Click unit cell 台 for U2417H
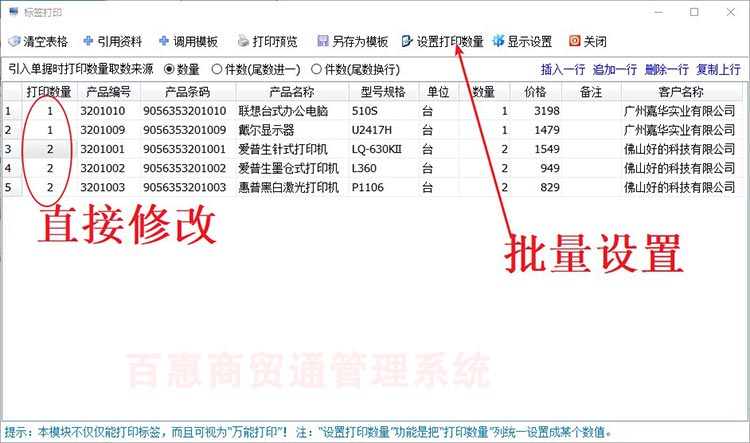 pos(439,130)
